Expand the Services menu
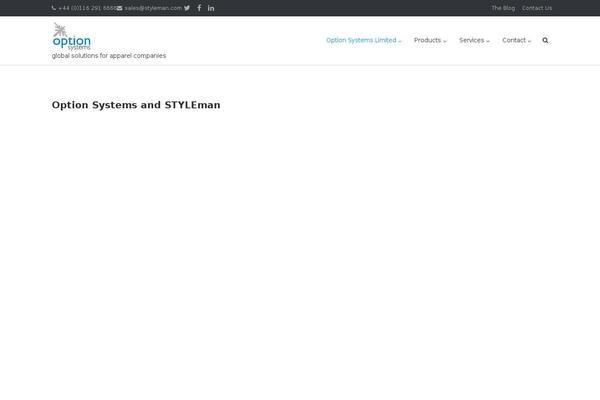 coord(474,40)
